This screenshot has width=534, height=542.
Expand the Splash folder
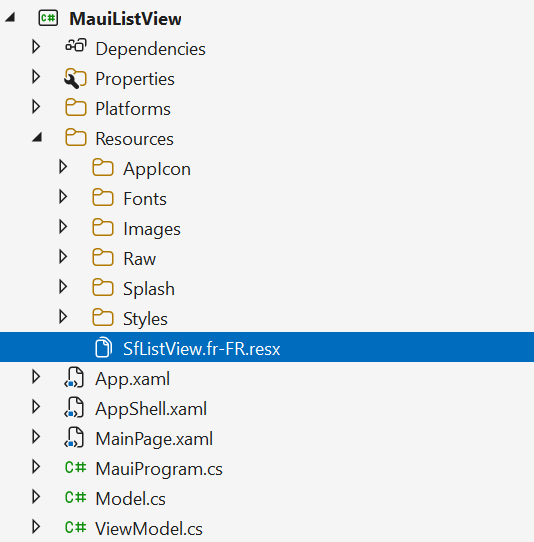[63, 287]
